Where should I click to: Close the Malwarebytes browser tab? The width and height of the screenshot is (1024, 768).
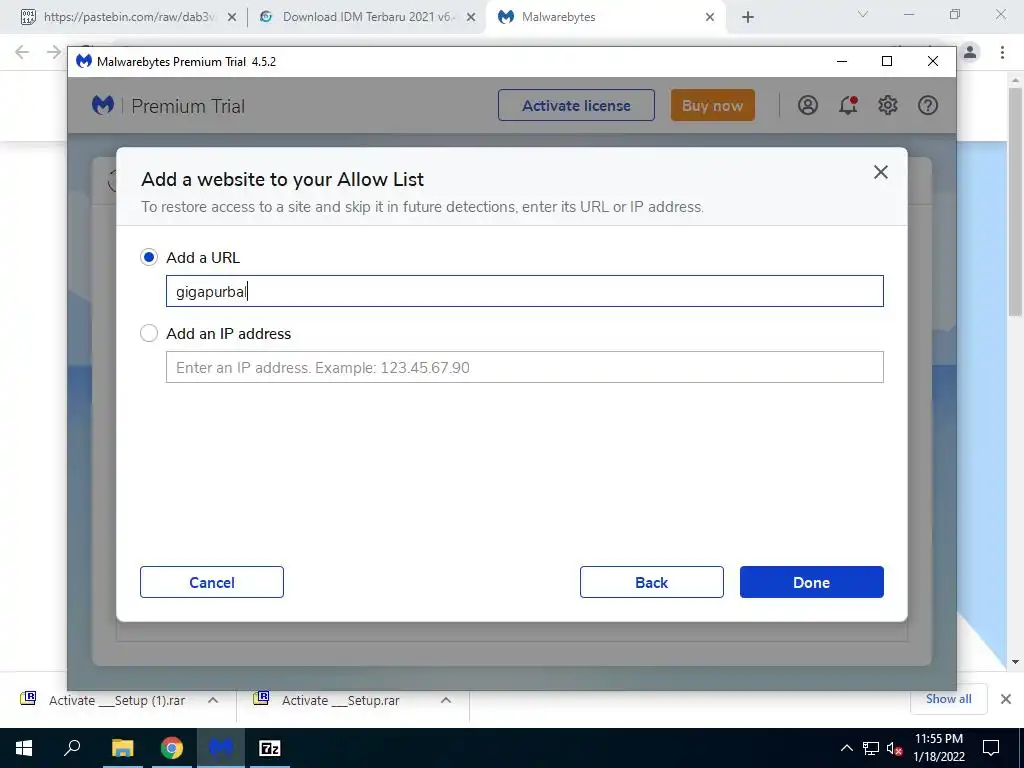pyautogui.click(x=710, y=18)
